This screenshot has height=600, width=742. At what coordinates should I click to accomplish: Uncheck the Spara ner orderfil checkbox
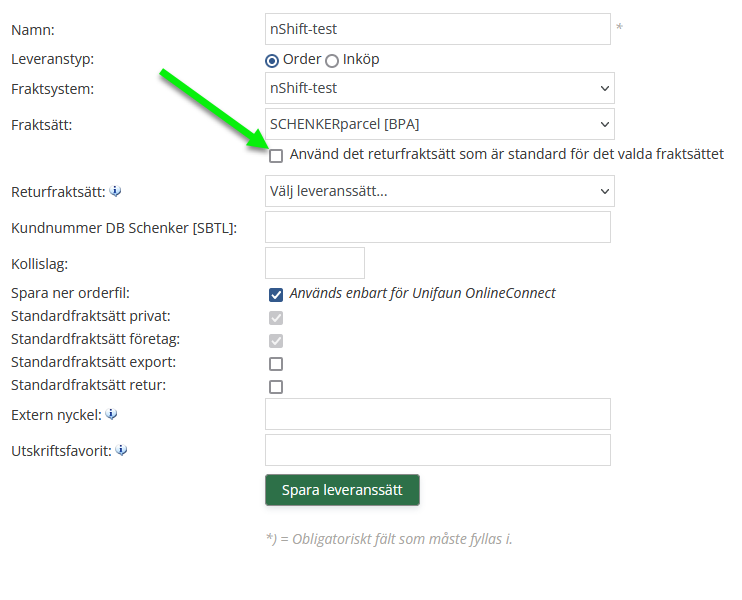click(276, 294)
